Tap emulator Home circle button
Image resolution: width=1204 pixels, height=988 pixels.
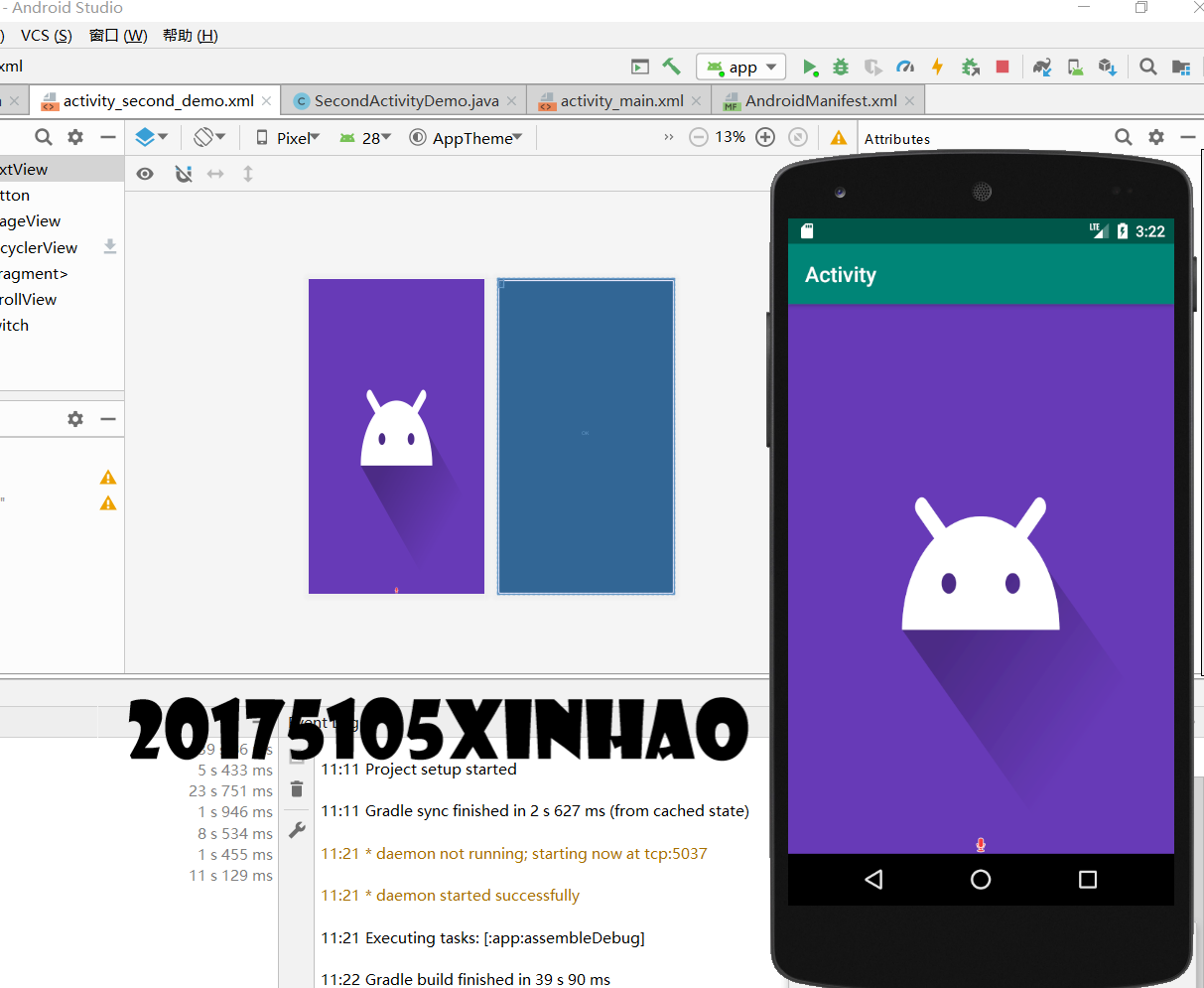[x=981, y=879]
